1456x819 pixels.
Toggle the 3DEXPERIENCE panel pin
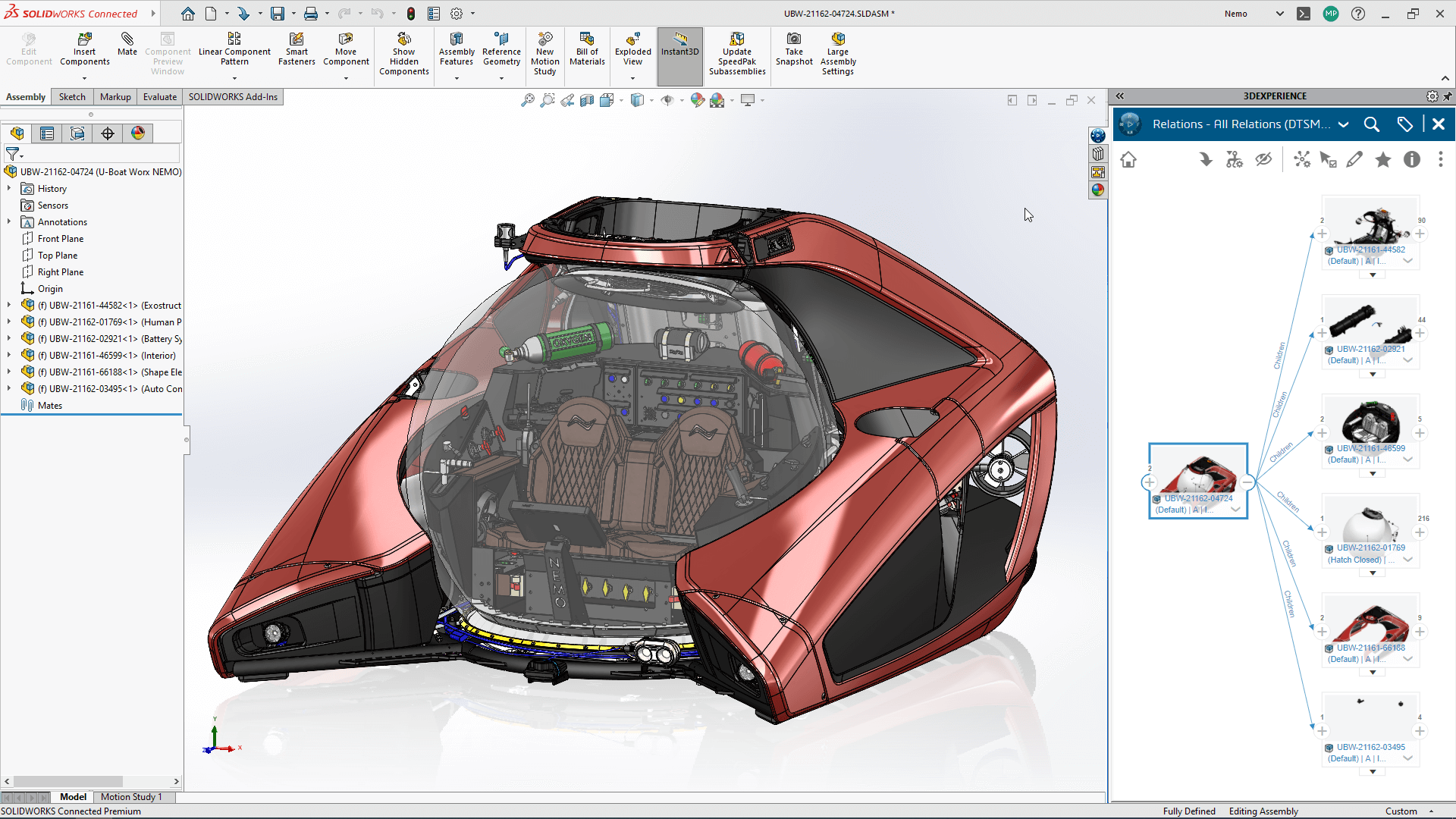click(1448, 96)
